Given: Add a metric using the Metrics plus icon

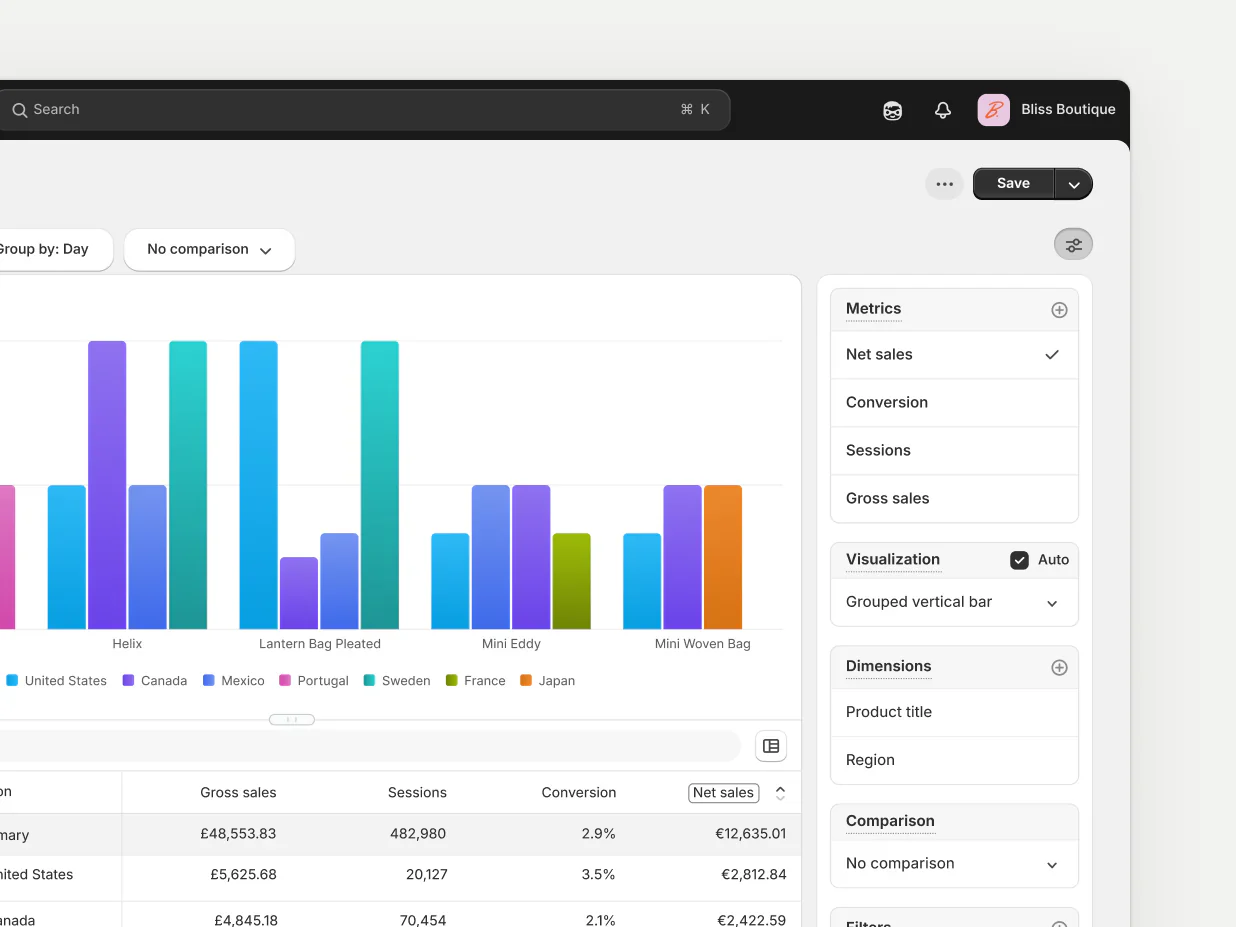Looking at the screenshot, I should click(1059, 310).
